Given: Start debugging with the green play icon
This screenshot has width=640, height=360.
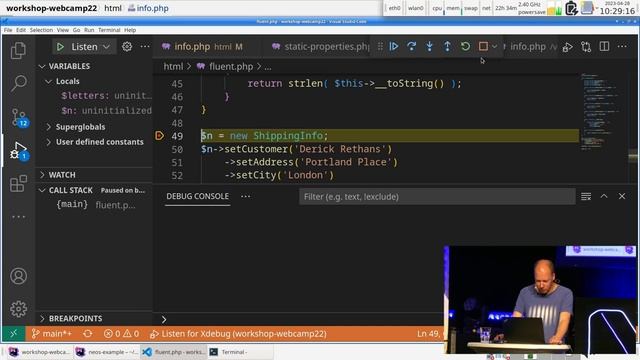Looking at the screenshot, I should [x=60, y=47].
